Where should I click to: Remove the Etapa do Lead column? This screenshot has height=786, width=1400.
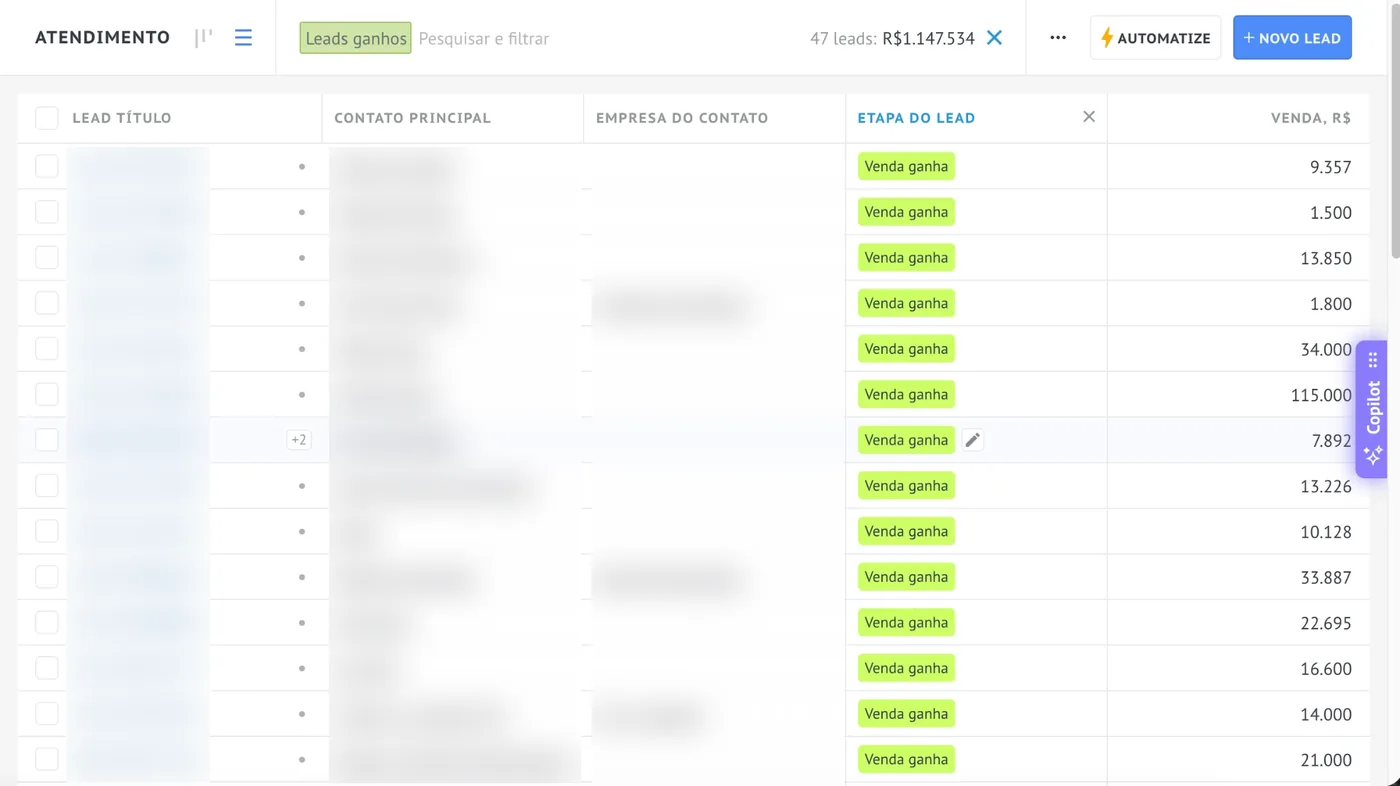[x=1089, y=117]
